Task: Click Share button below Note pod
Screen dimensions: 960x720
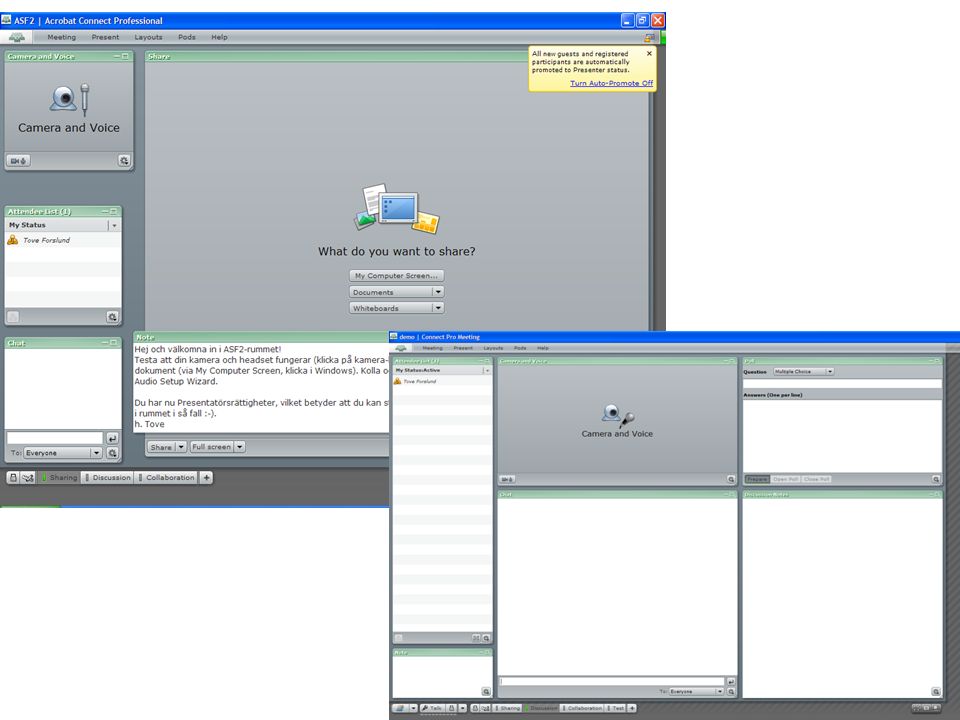Action: click(161, 447)
